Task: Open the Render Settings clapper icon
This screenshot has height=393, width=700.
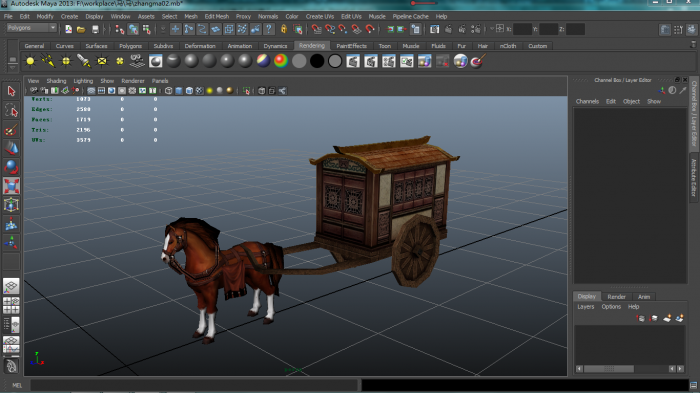Action: [475, 29]
